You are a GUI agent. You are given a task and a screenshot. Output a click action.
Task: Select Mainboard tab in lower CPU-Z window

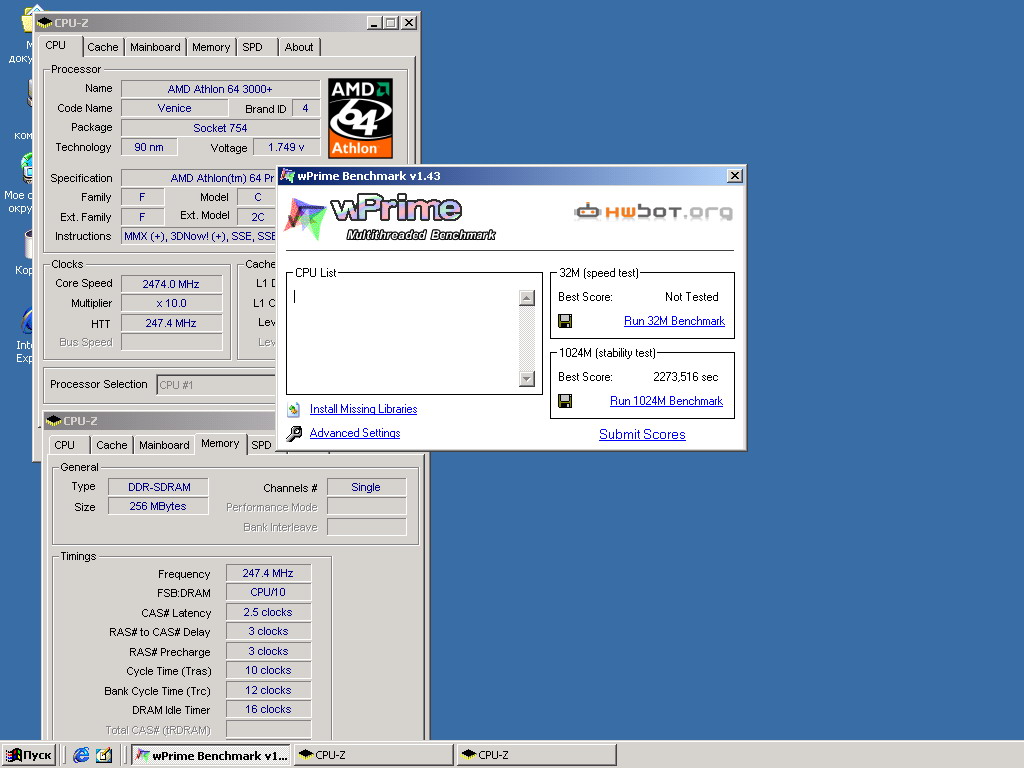[x=164, y=445]
